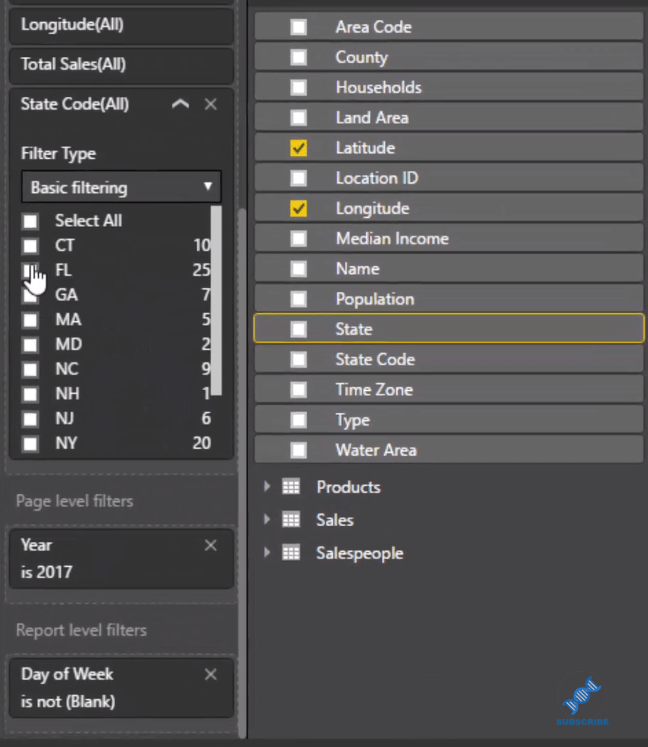
Task: Enable the Land Area field checkbox
Action: coord(299,118)
